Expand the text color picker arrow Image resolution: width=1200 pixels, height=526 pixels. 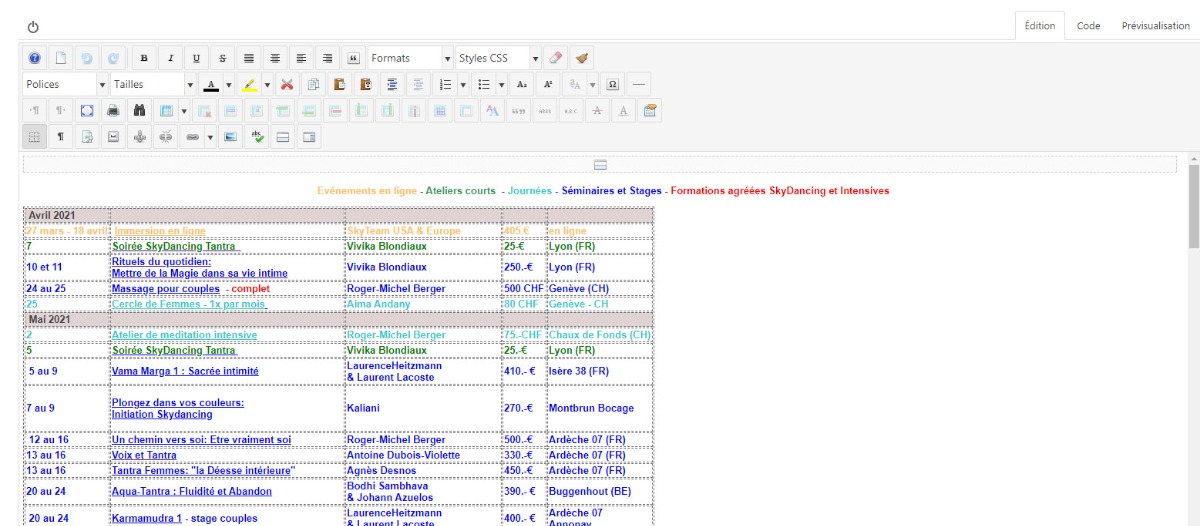pos(229,84)
